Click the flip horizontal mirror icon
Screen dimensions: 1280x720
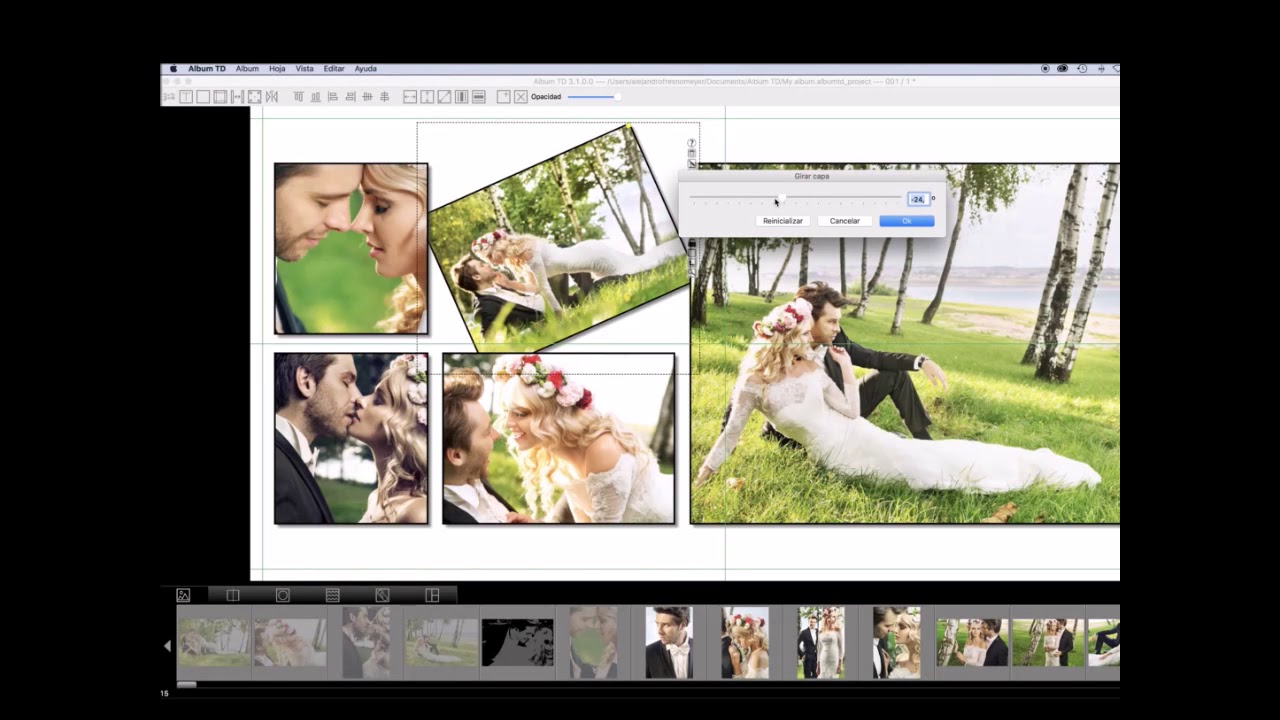(x=271, y=97)
